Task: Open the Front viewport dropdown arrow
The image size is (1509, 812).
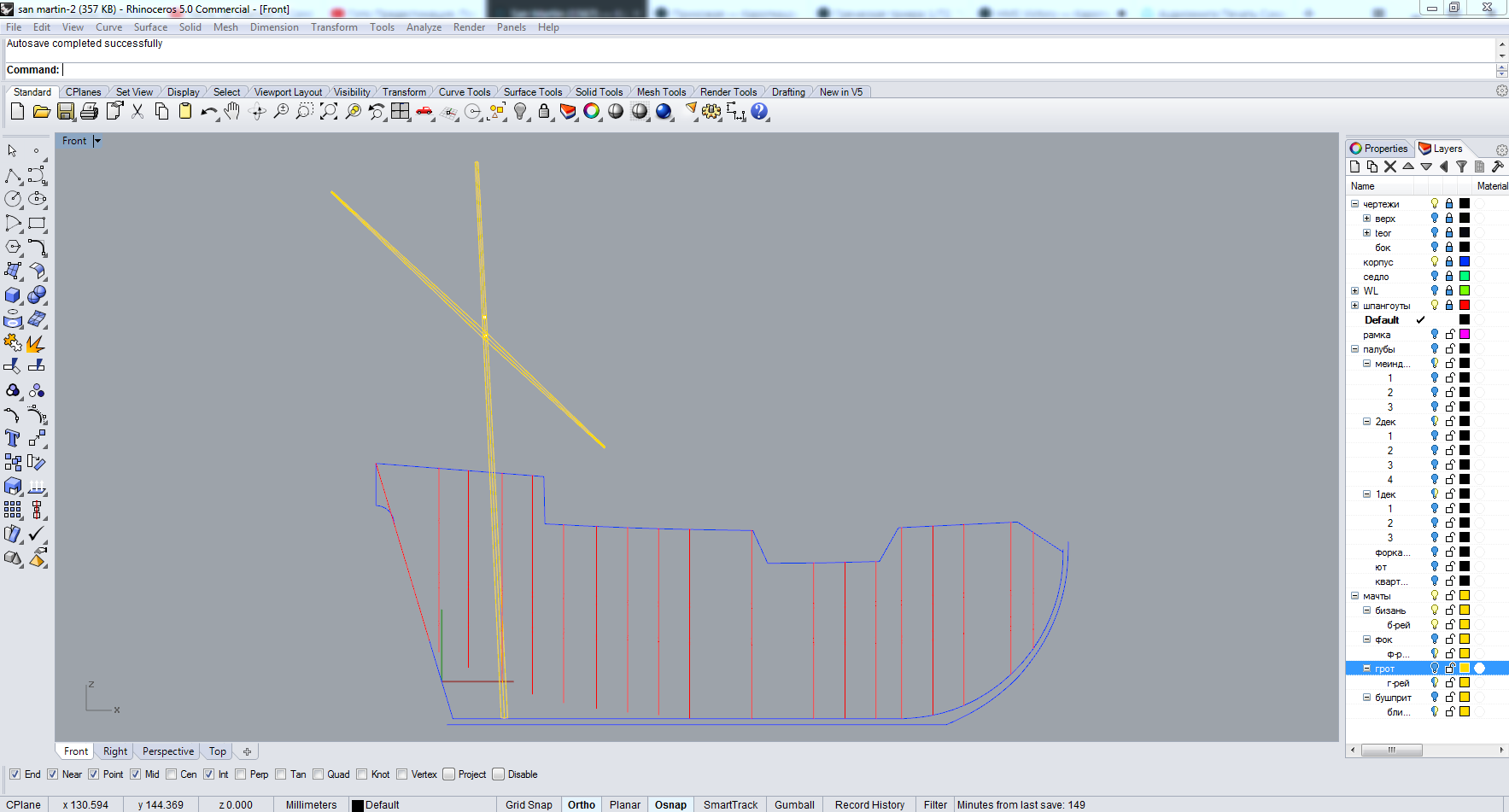Action: point(97,141)
